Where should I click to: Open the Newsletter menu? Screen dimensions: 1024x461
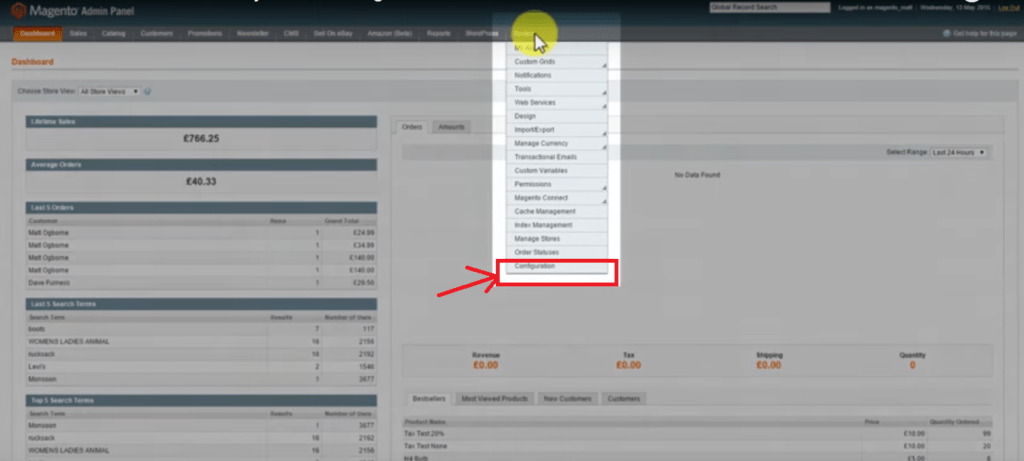253,33
